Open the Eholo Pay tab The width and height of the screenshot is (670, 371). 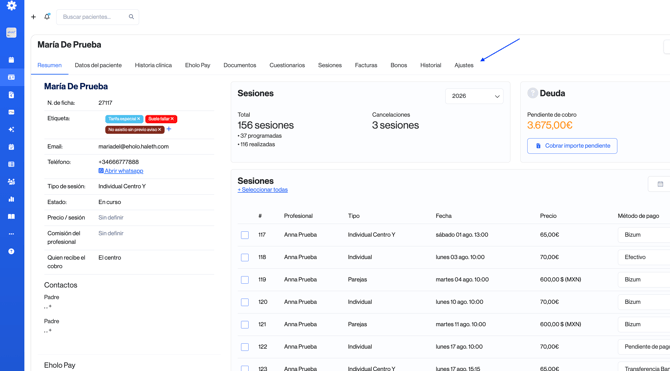pos(197,65)
